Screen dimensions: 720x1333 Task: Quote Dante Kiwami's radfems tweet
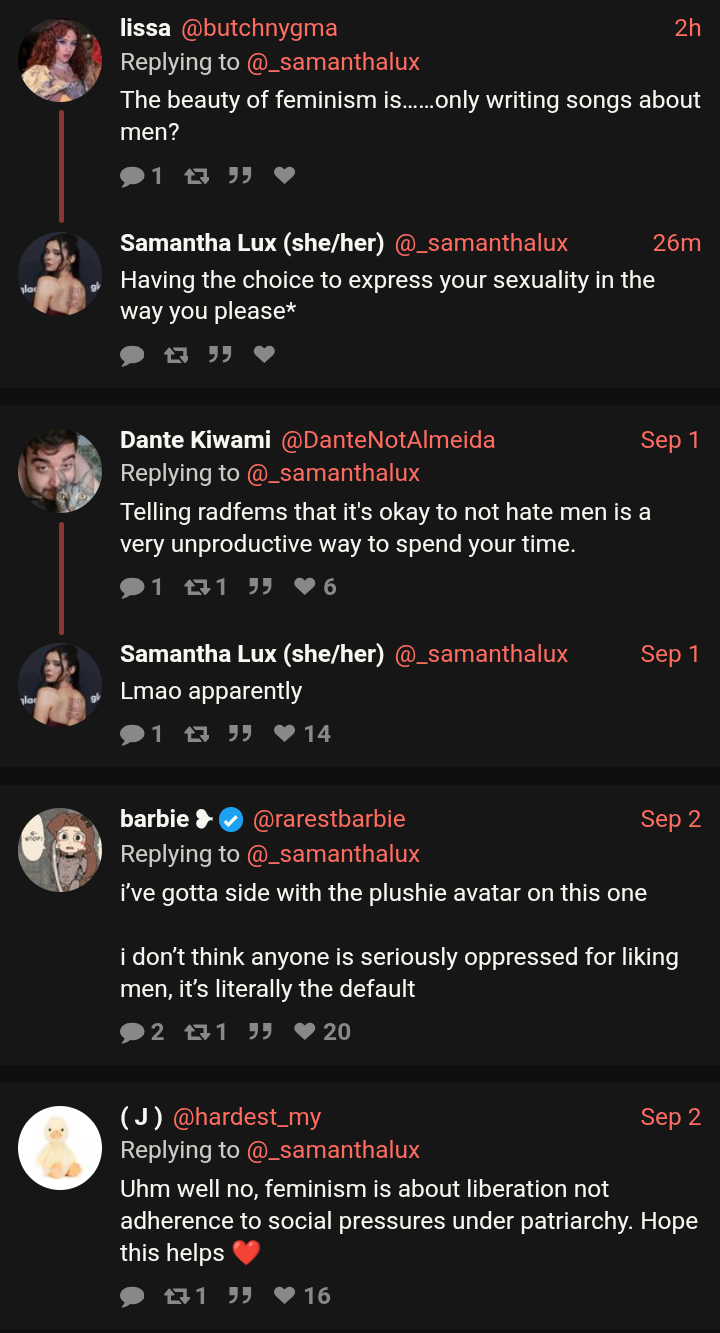(x=260, y=587)
